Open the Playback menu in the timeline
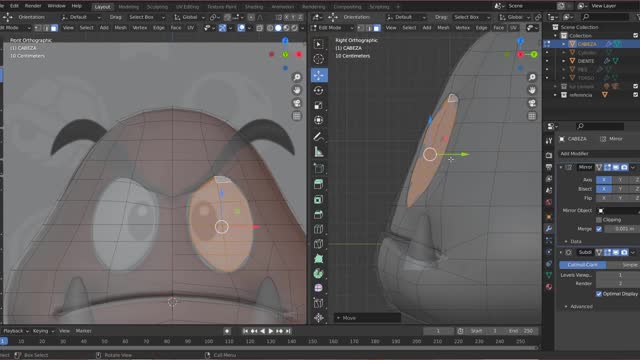Screen dimensions: 640x360 [x=16, y=331]
